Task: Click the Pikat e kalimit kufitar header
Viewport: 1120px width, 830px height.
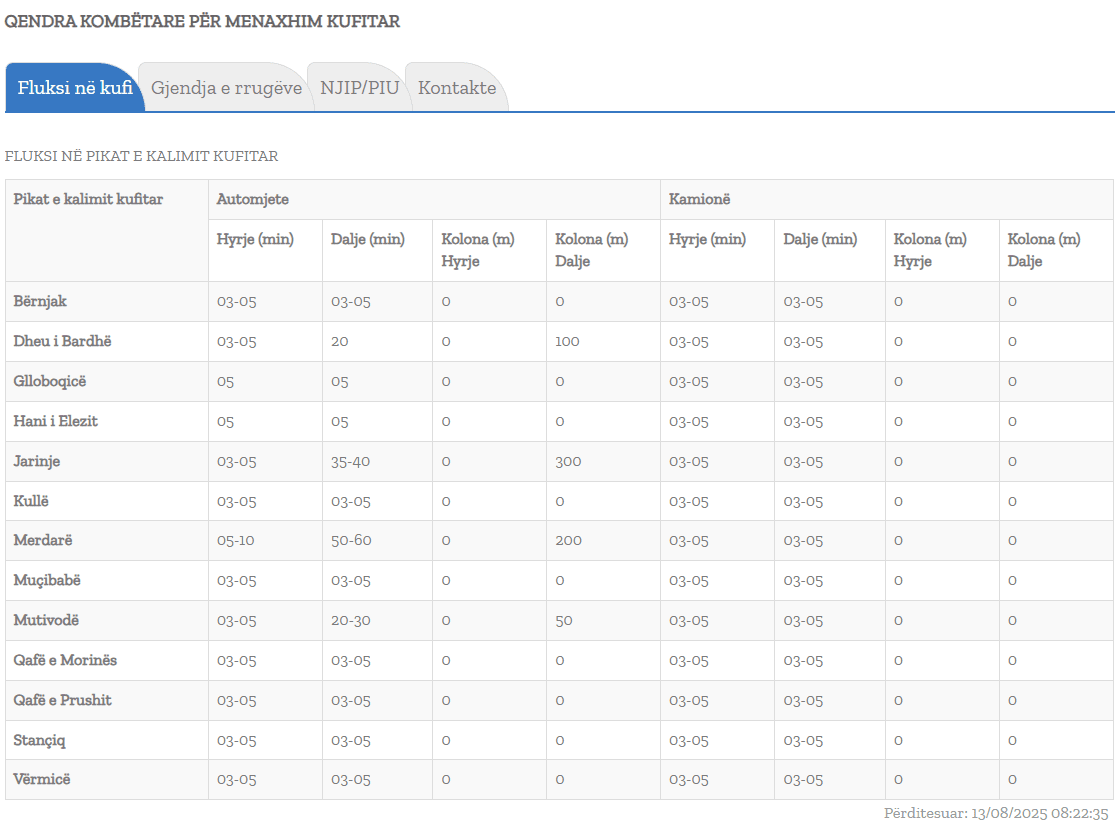Action: coord(88,200)
